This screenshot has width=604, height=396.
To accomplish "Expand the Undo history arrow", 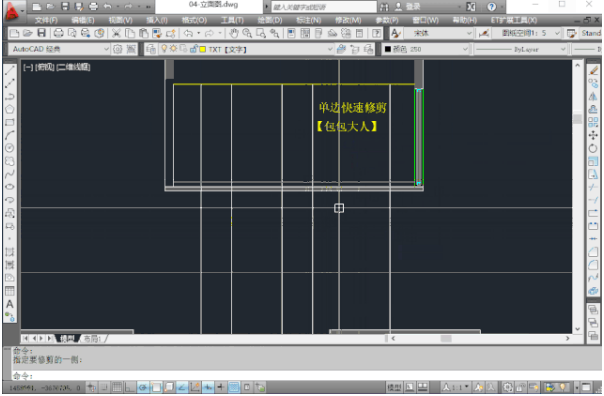I will click(x=199, y=34).
